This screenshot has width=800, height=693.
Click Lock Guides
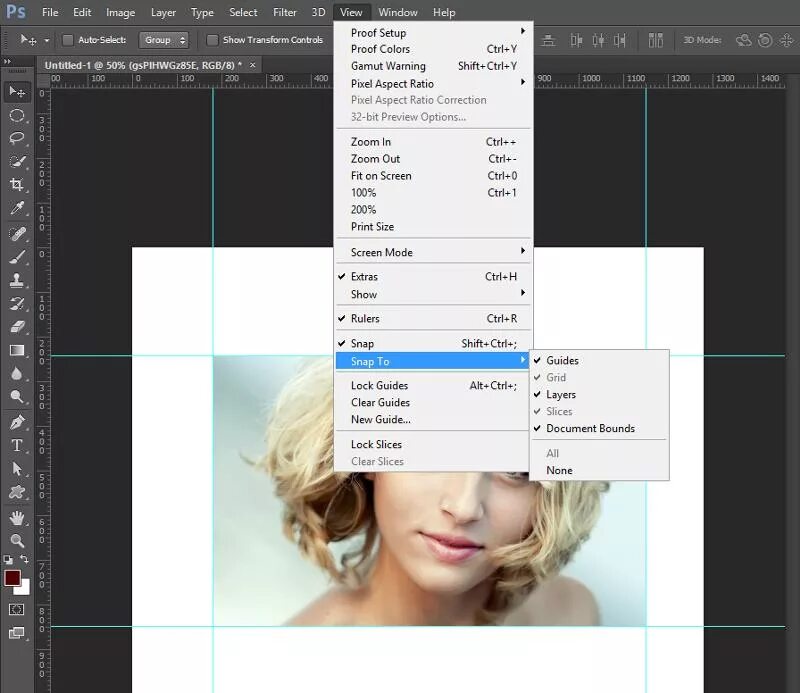434,385
